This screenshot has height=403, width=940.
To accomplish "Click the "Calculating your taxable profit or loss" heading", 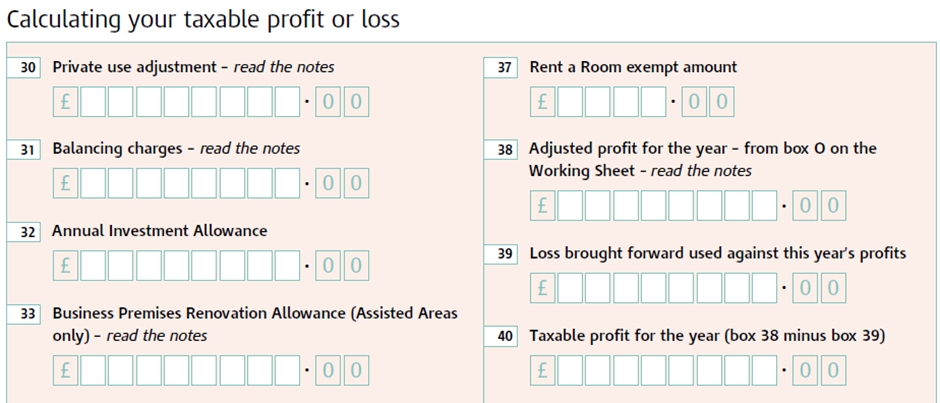I will [x=203, y=19].
